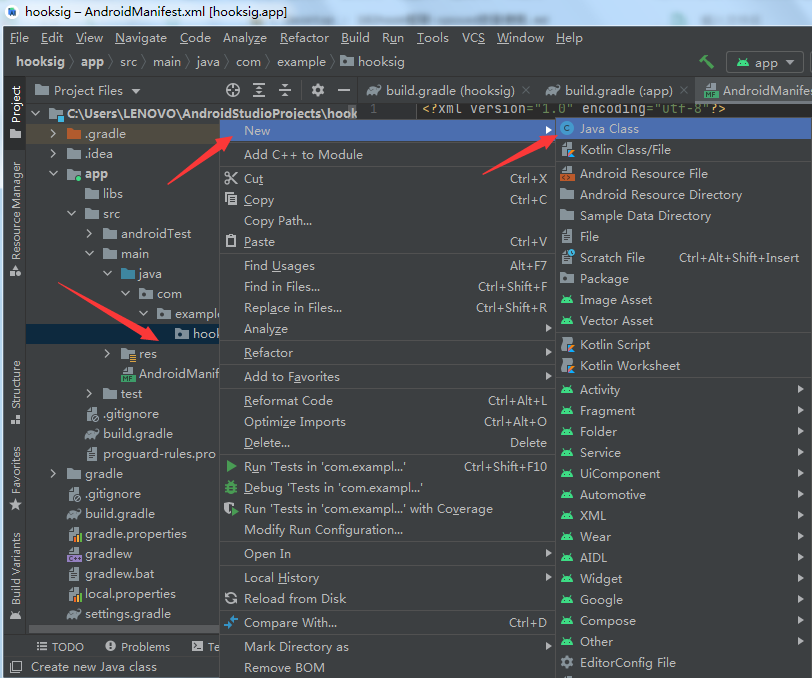Click Paste in the context menu
This screenshot has height=678, width=812.
coord(387,242)
